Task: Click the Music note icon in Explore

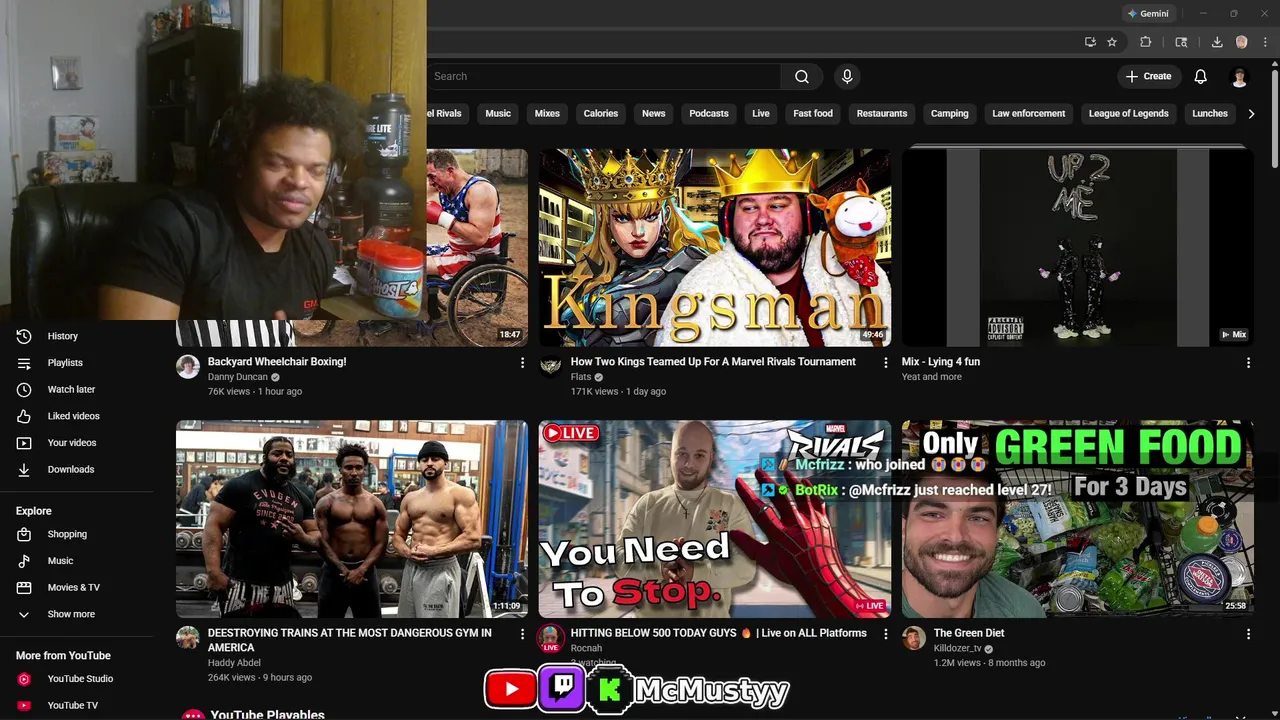Action: pos(24,561)
